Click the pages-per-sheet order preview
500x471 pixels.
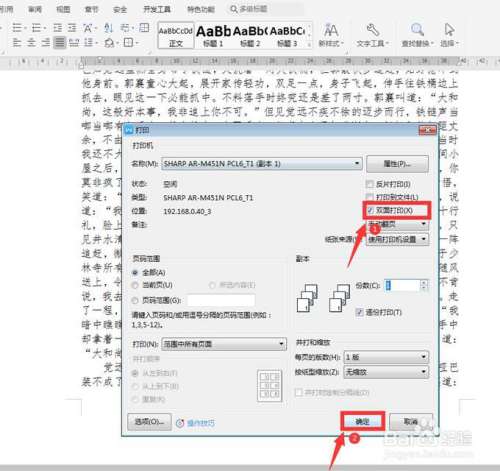point(270,386)
